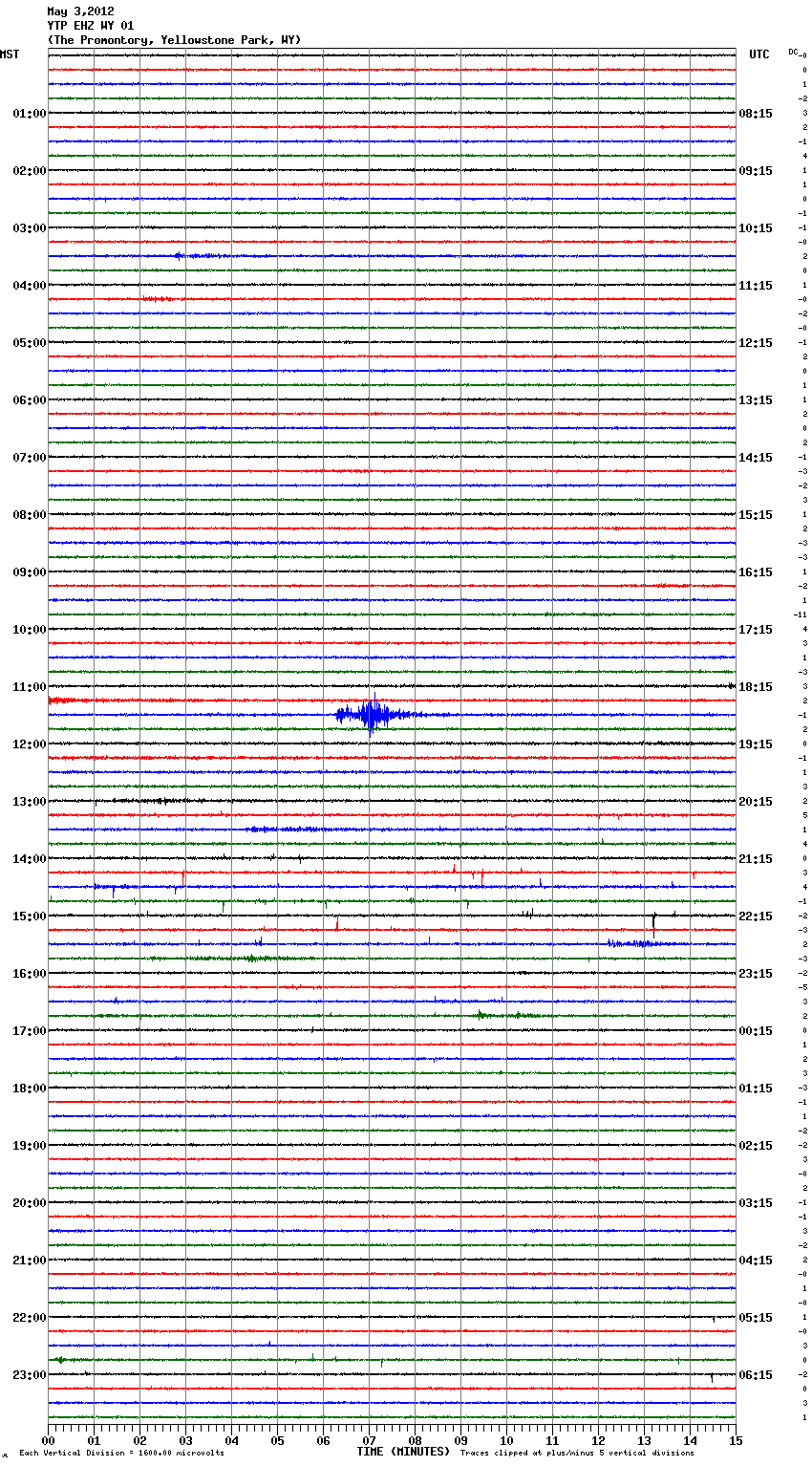Click the 15 minute tick label
The height and width of the screenshot is (1466, 812).
[x=735, y=1440]
